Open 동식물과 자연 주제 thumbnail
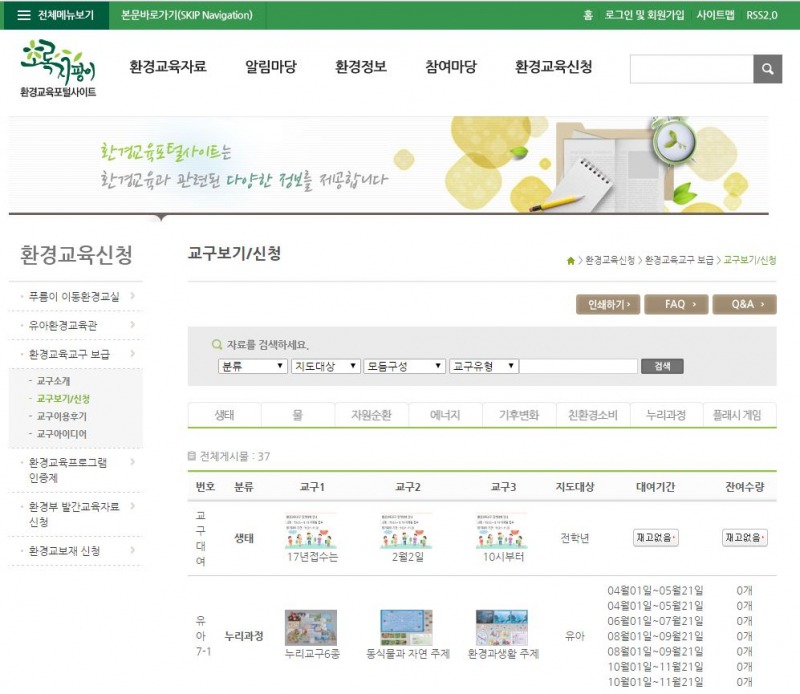The width and height of the screenshot is (800, 694). tap(407, 628)
